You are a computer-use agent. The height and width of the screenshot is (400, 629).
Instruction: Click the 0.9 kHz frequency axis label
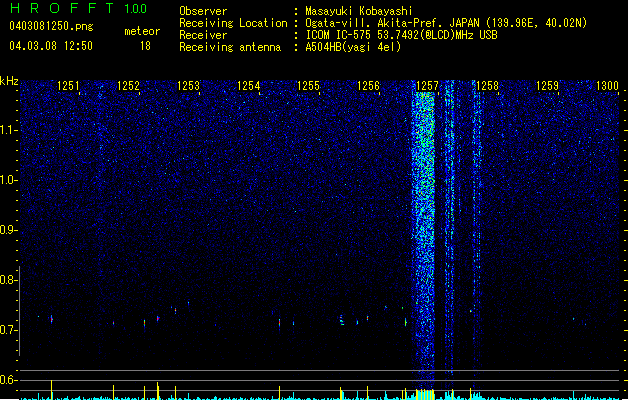click(8, 230)
